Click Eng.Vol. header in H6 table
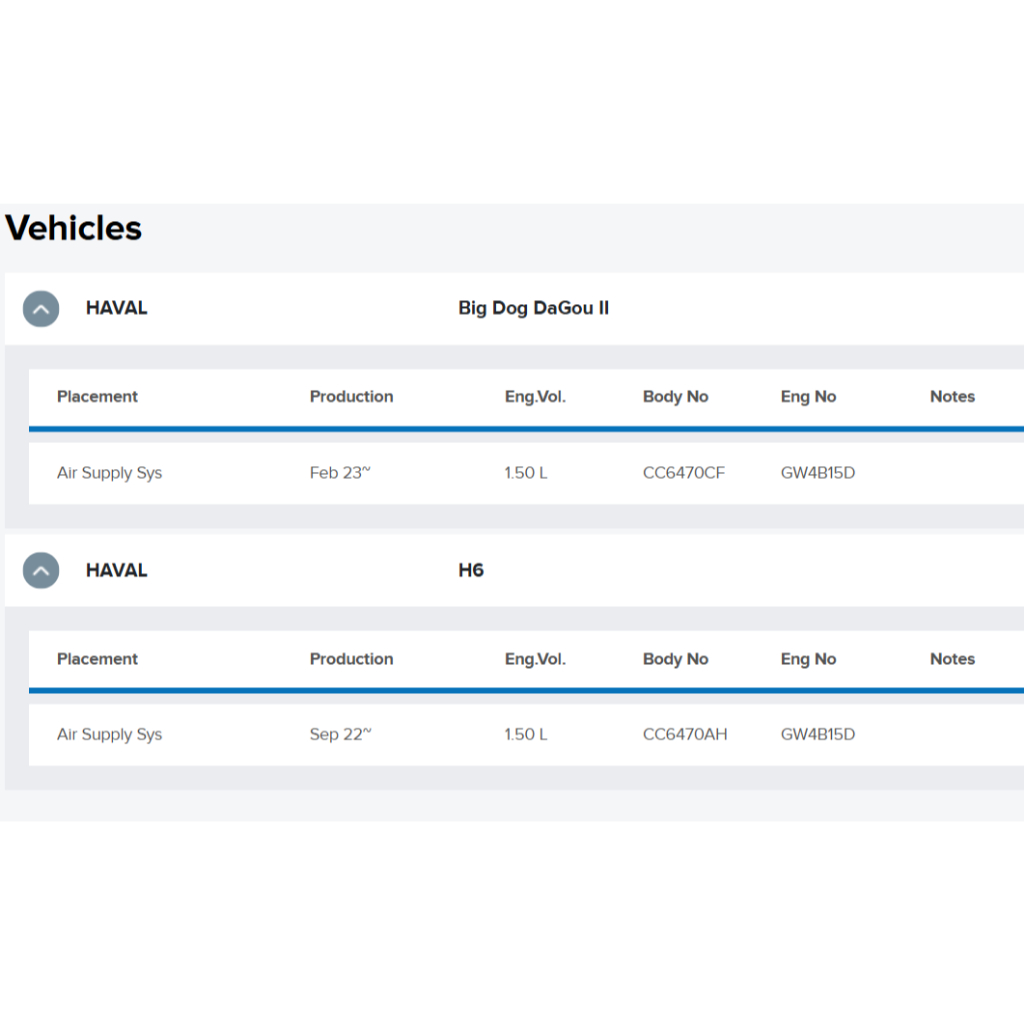 click(535, 659)
